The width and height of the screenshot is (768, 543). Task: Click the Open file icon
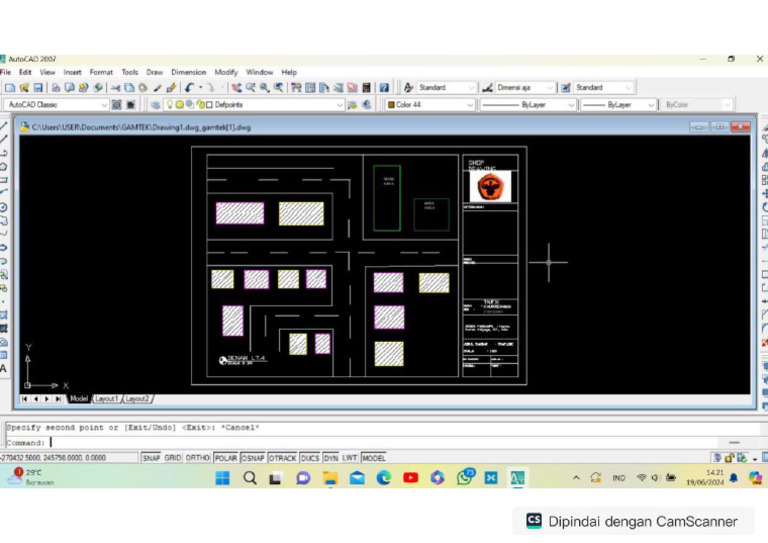click(24, 88)
